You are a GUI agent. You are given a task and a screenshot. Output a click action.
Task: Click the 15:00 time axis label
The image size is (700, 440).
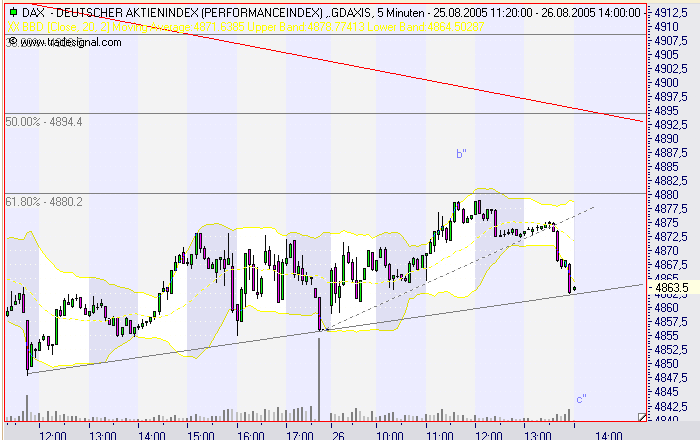(x=201, y=435)
